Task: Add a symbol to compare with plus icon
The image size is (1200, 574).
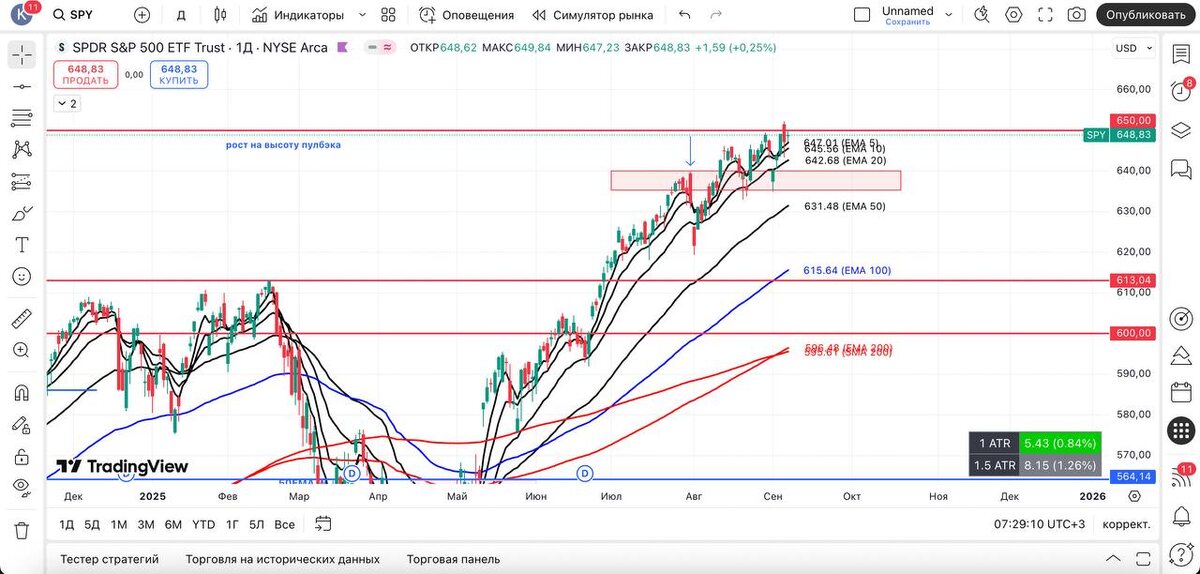Action: [142, 15]
